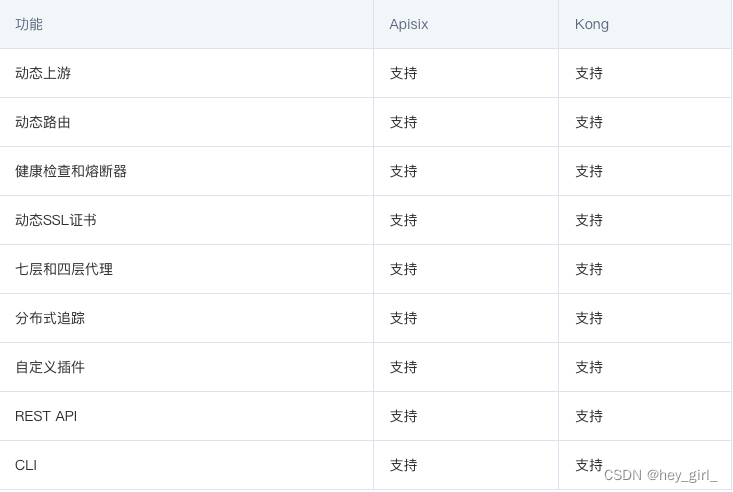Click the REST API feature cell

pos(46,416)
